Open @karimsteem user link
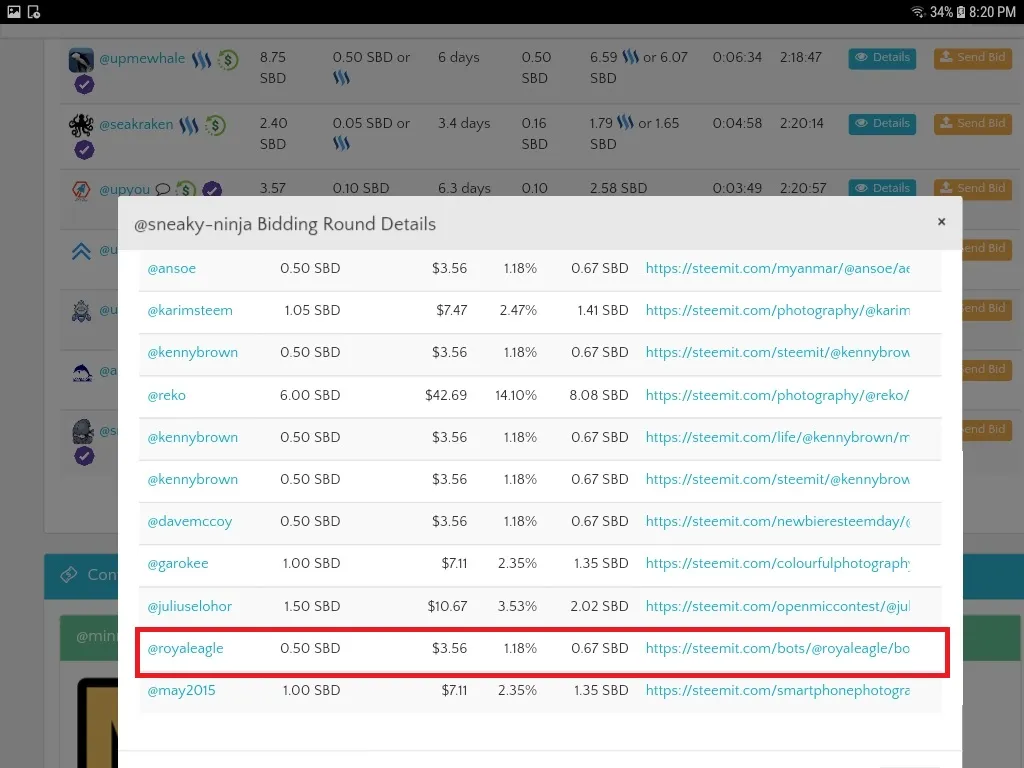This screenshot has height=768, width=1024. (x=190, y=310)
